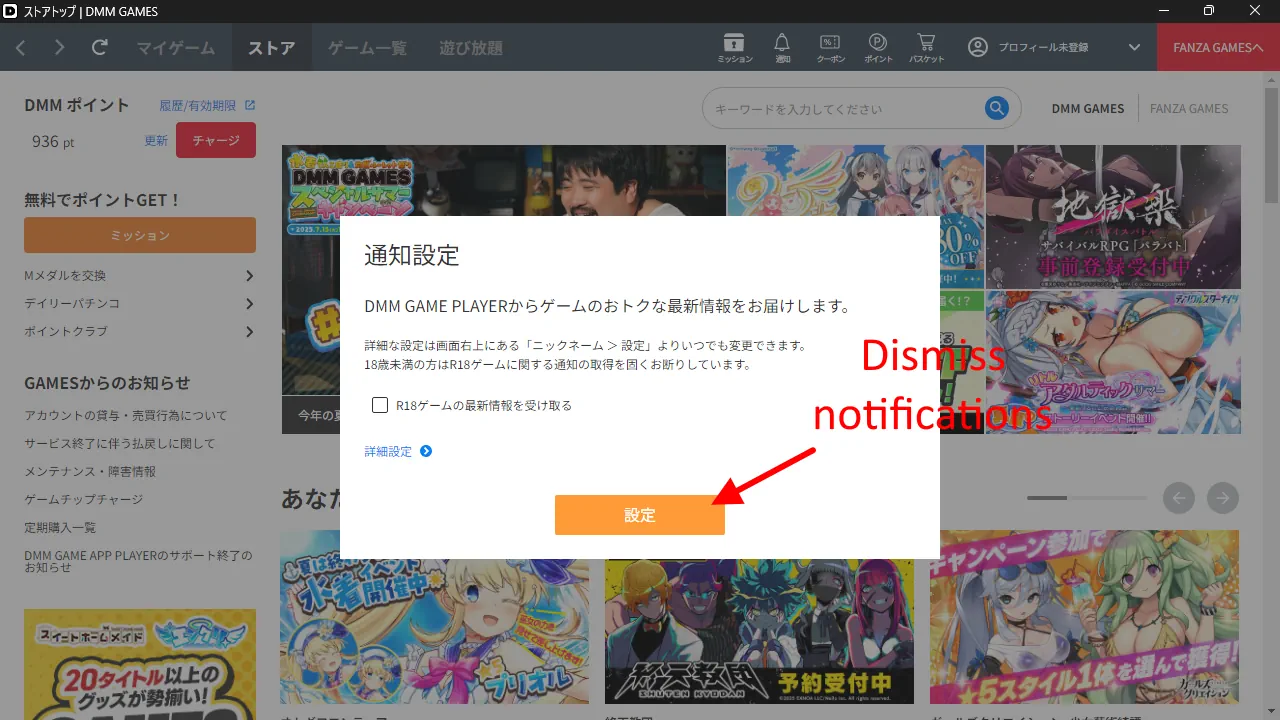Switch to the マイゲーム tab
This screenshot has height=720, width=1280.
click(176, 47)
